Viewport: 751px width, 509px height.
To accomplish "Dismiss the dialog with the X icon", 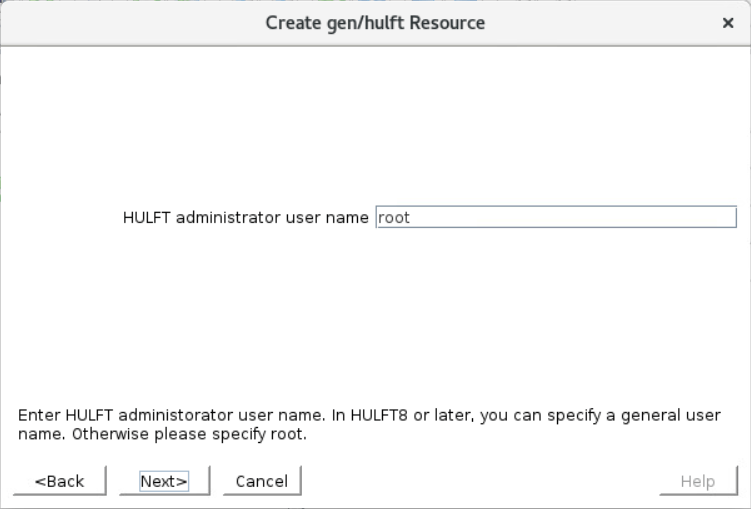I will tap(728, 23).
